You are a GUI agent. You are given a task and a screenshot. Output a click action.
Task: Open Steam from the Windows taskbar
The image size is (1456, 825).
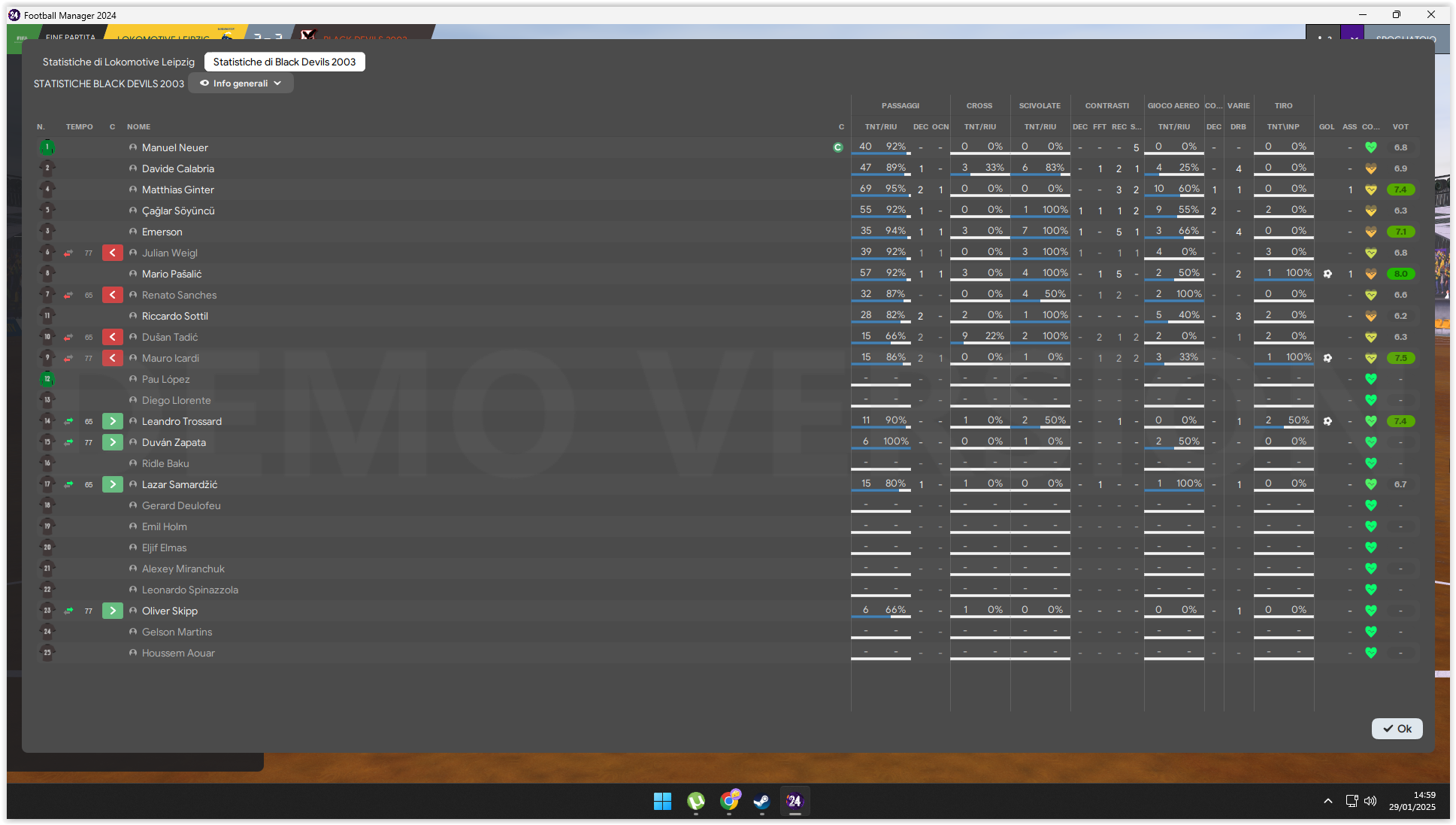[x=761, y=801]
